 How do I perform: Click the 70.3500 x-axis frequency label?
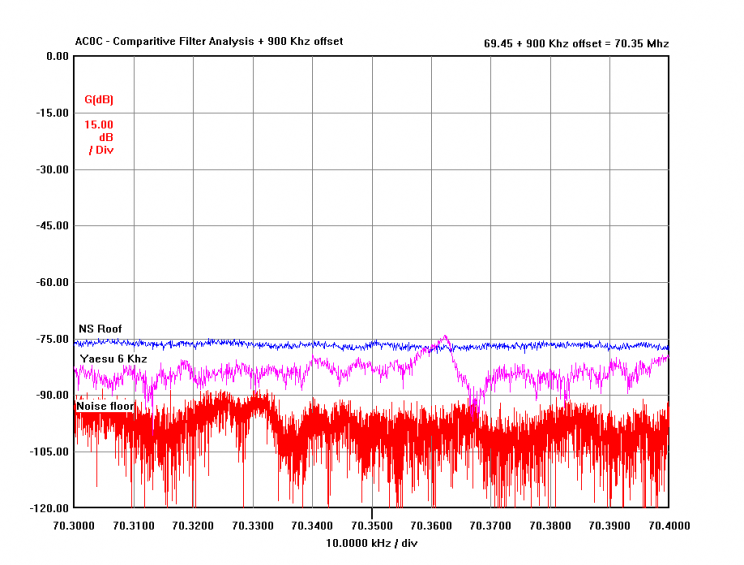[x=372, y=525]
